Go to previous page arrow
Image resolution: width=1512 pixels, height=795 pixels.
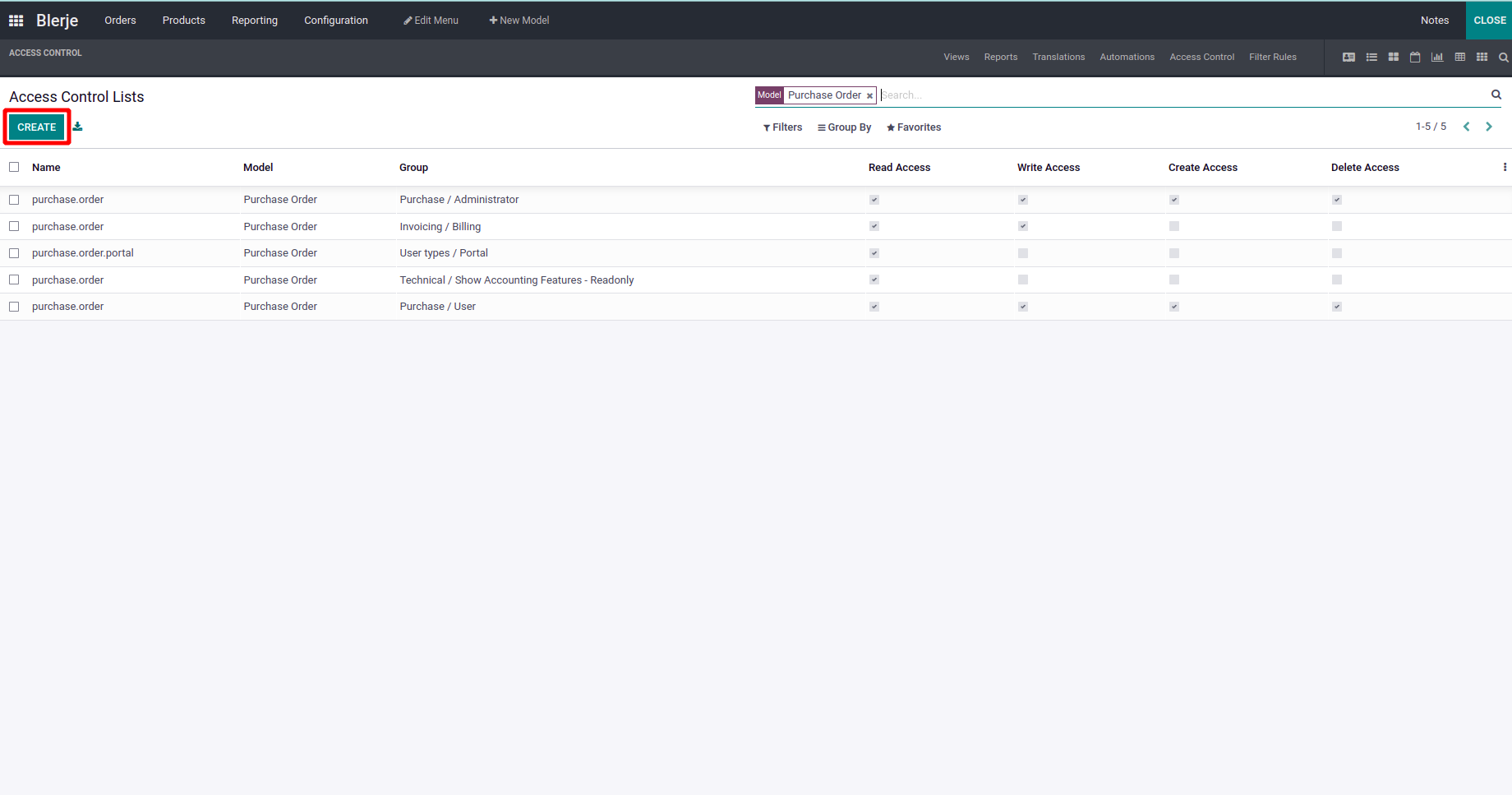click(1466, 127)
